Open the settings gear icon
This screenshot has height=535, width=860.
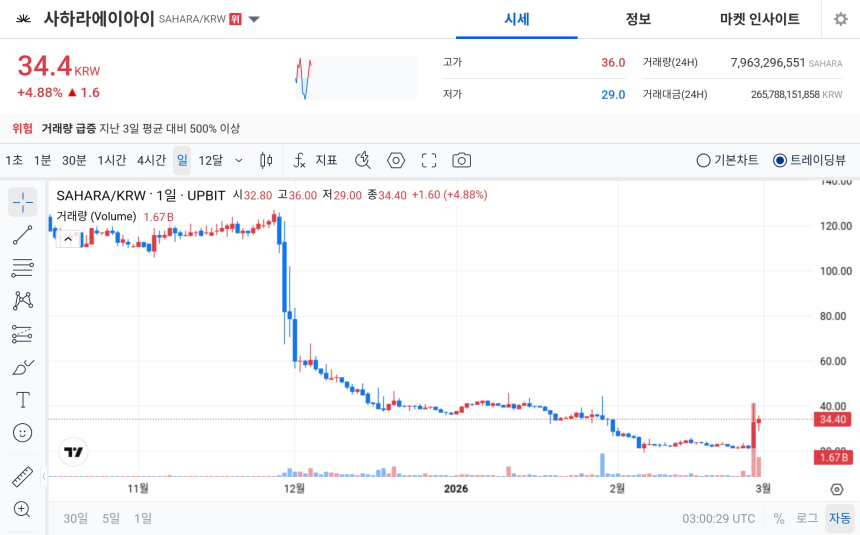click(x=840, y=19)
